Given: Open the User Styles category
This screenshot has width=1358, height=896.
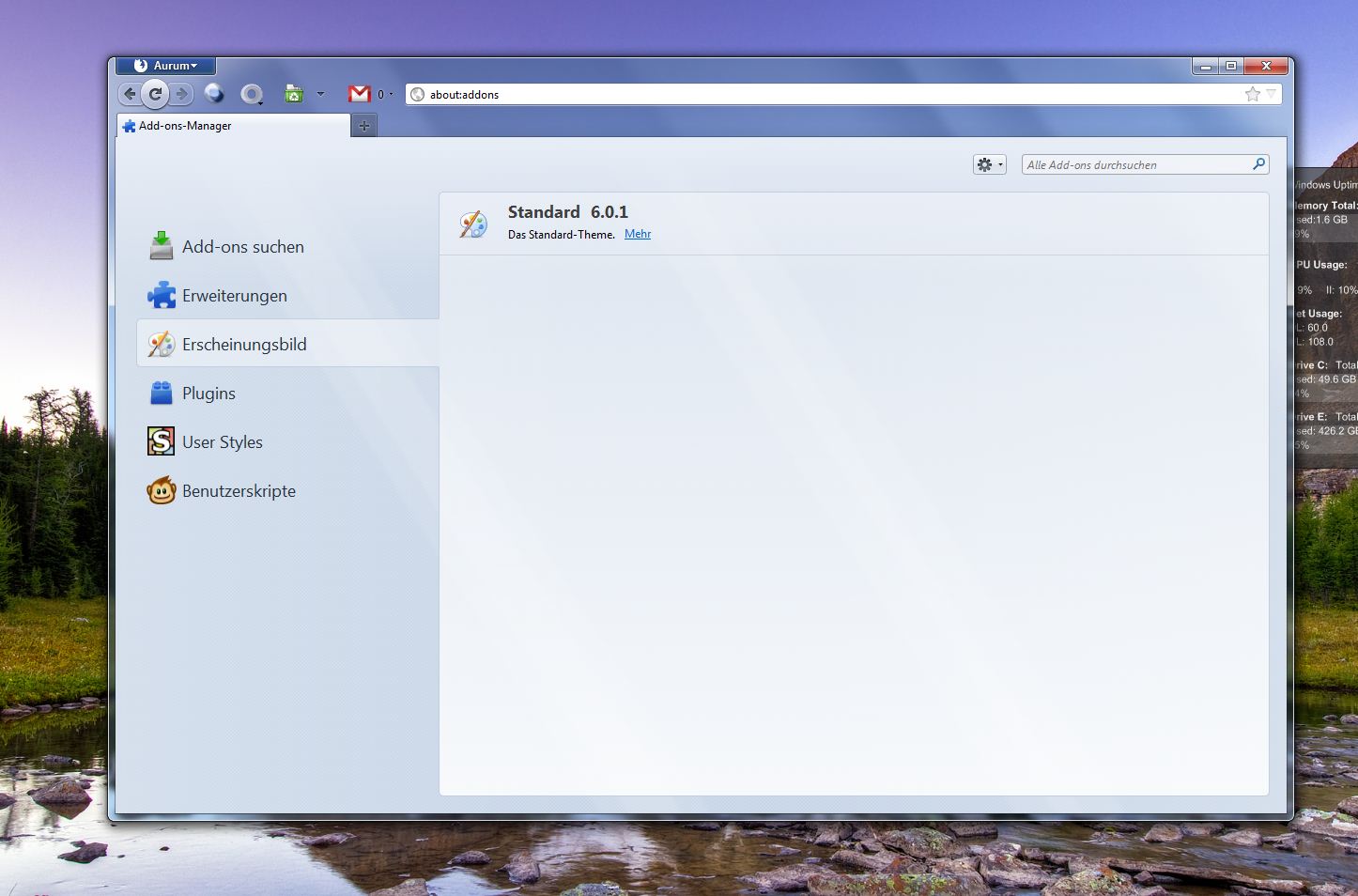Looking at the screenshot, I should pyautogui.click(x=287, y=442).
